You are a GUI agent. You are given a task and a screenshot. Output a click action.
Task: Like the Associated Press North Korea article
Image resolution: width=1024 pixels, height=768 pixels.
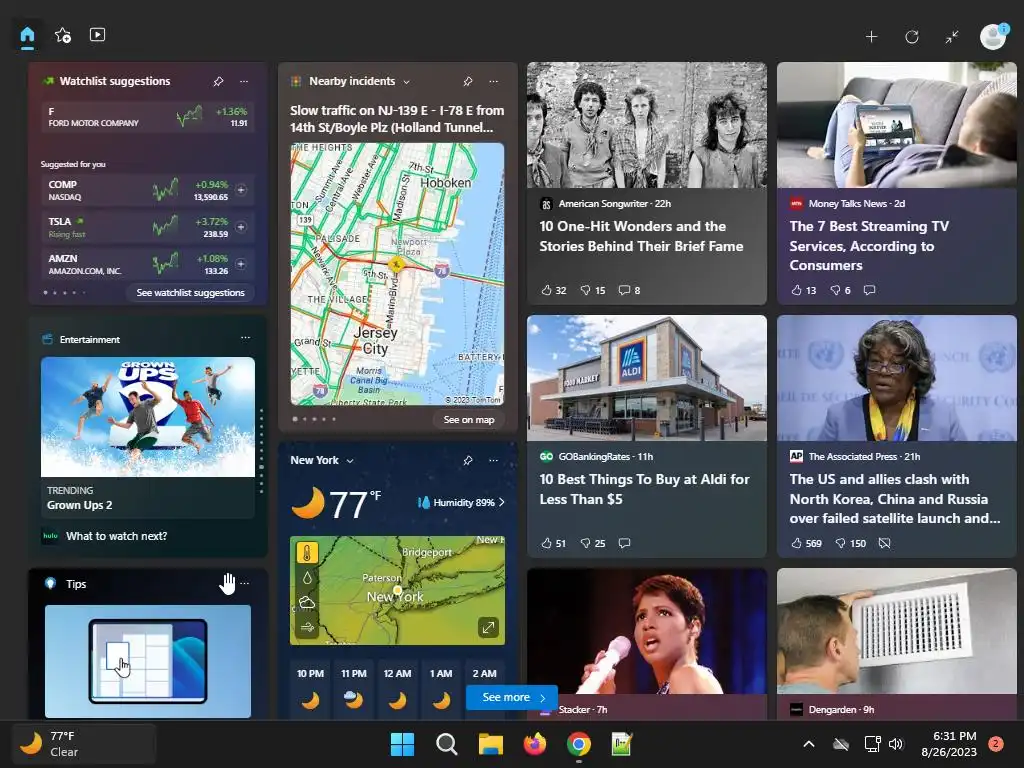click(807, 543)
